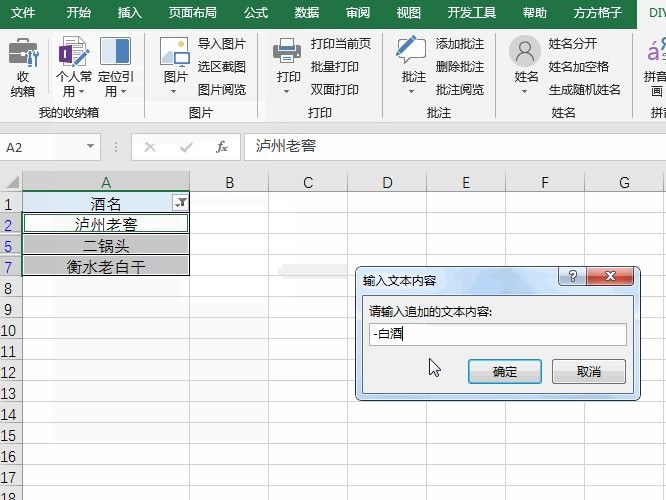Open the Name Box dropdown arrow
The image size is (666, 500).
coord(90,146)
